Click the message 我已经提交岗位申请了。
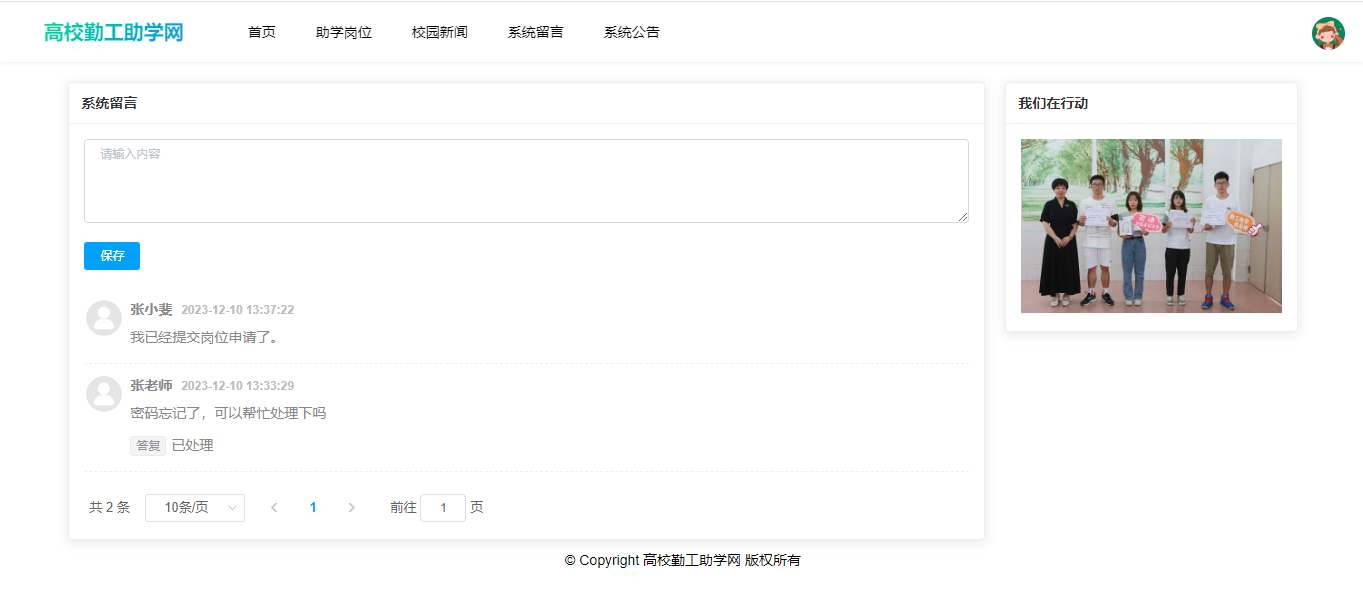Image resolution: width=1363 pixels, height=605 pixels. coord(207,338)
